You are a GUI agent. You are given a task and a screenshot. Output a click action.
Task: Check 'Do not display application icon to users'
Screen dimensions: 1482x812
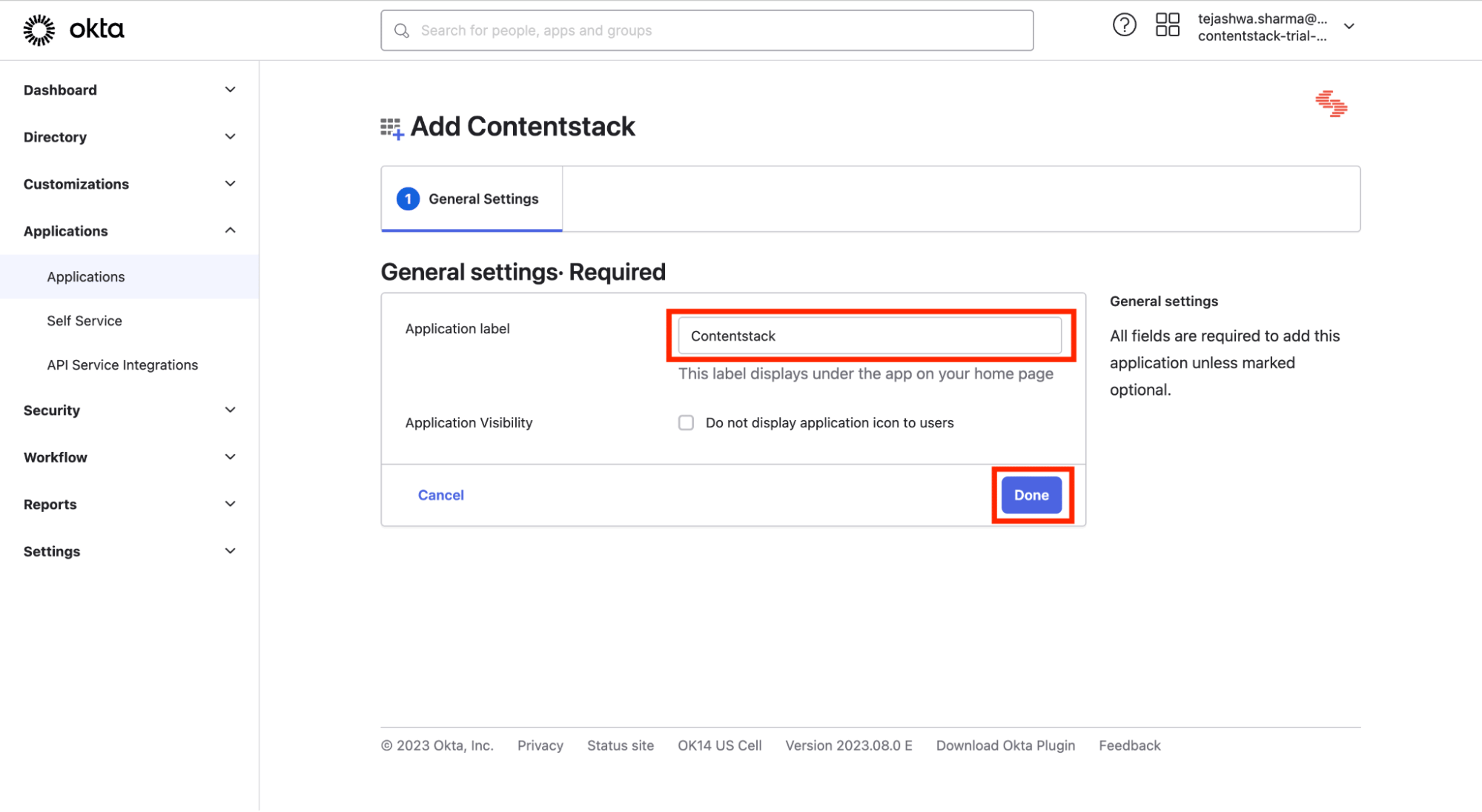(x=686, y=423)
